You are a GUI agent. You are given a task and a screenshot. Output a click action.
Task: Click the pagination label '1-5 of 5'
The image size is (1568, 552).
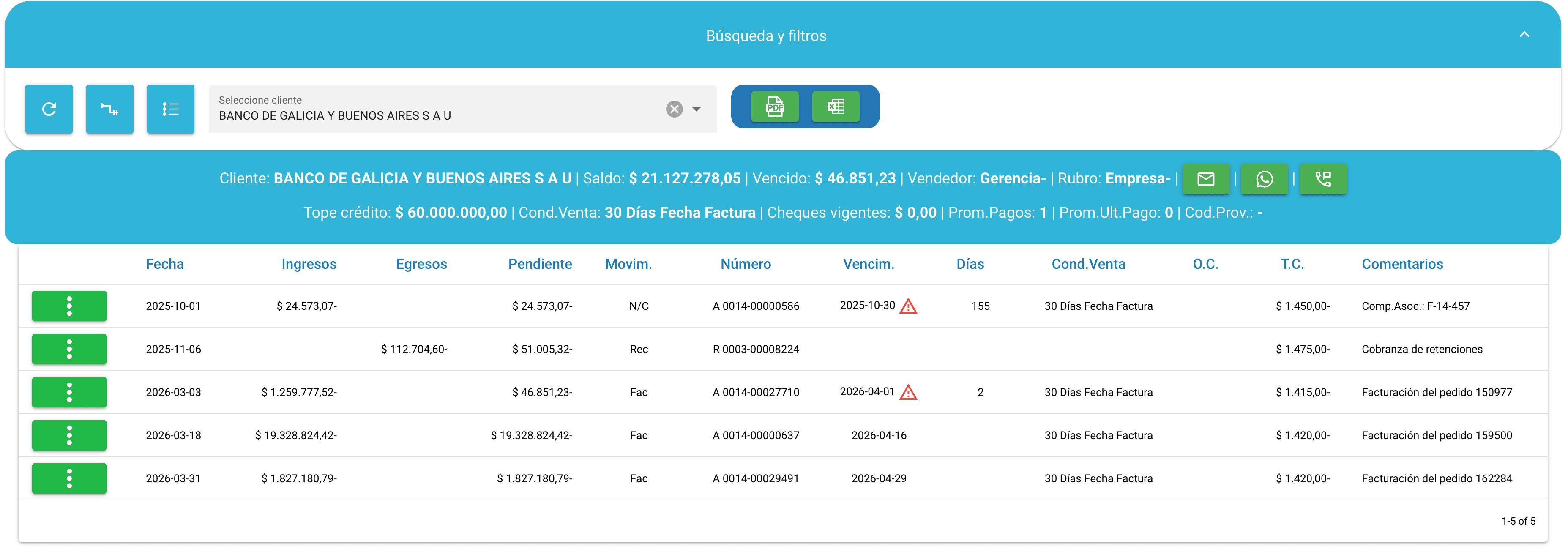(1518, 521)
